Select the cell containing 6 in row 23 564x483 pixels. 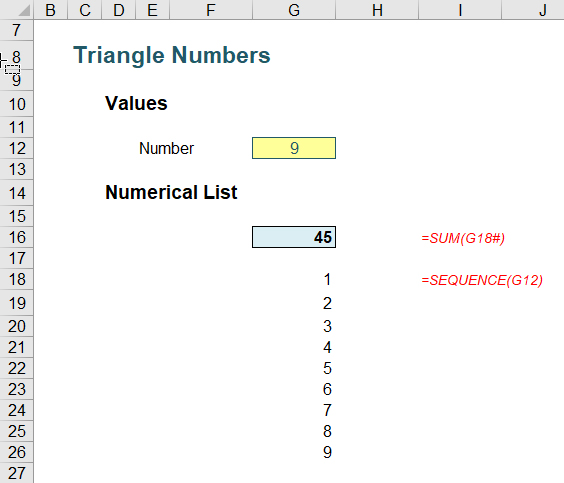tap(294, 389)
